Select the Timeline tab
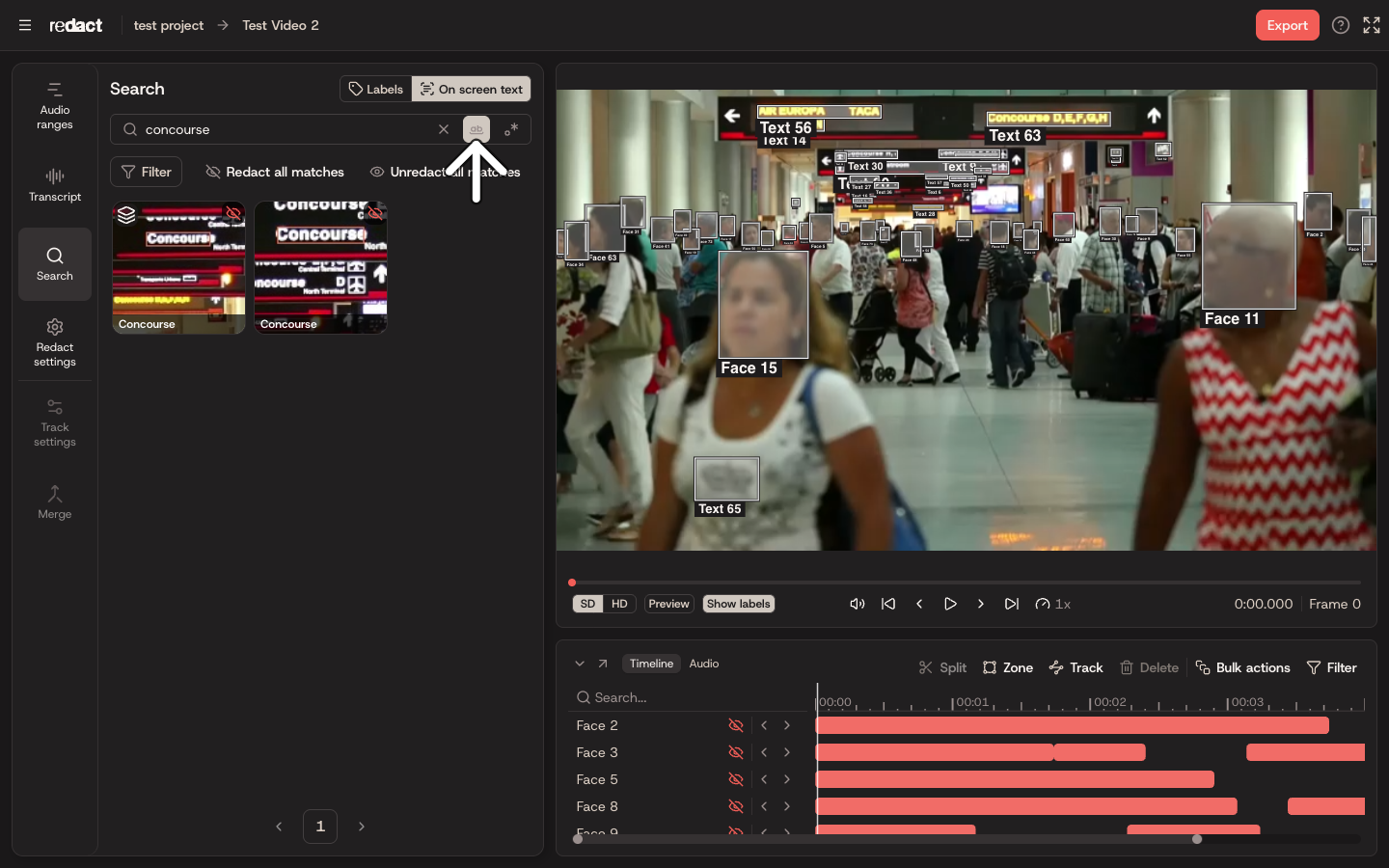1389x868 pixels. tap(651, 664)
